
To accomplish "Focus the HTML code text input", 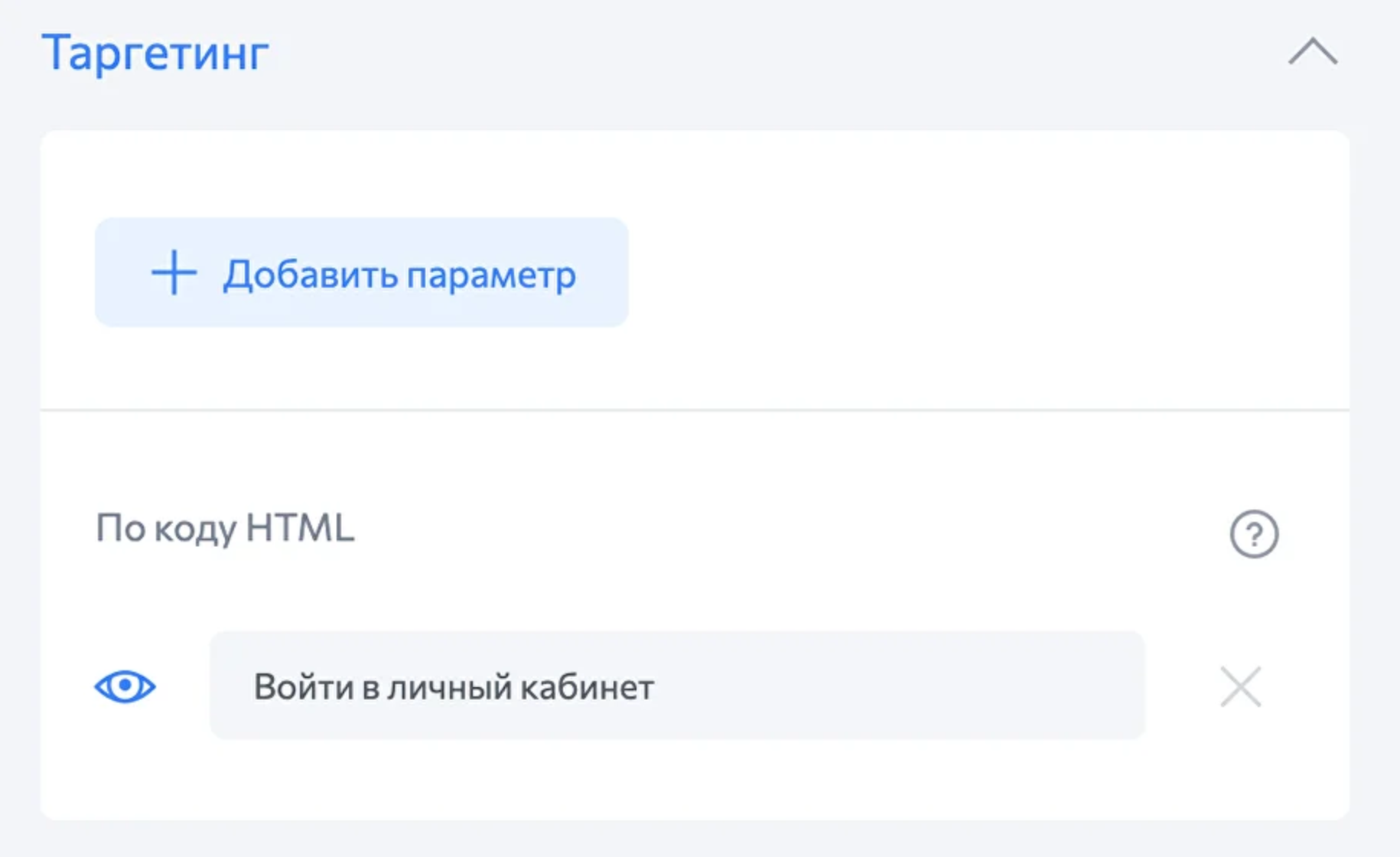I will tap(676, 686).
